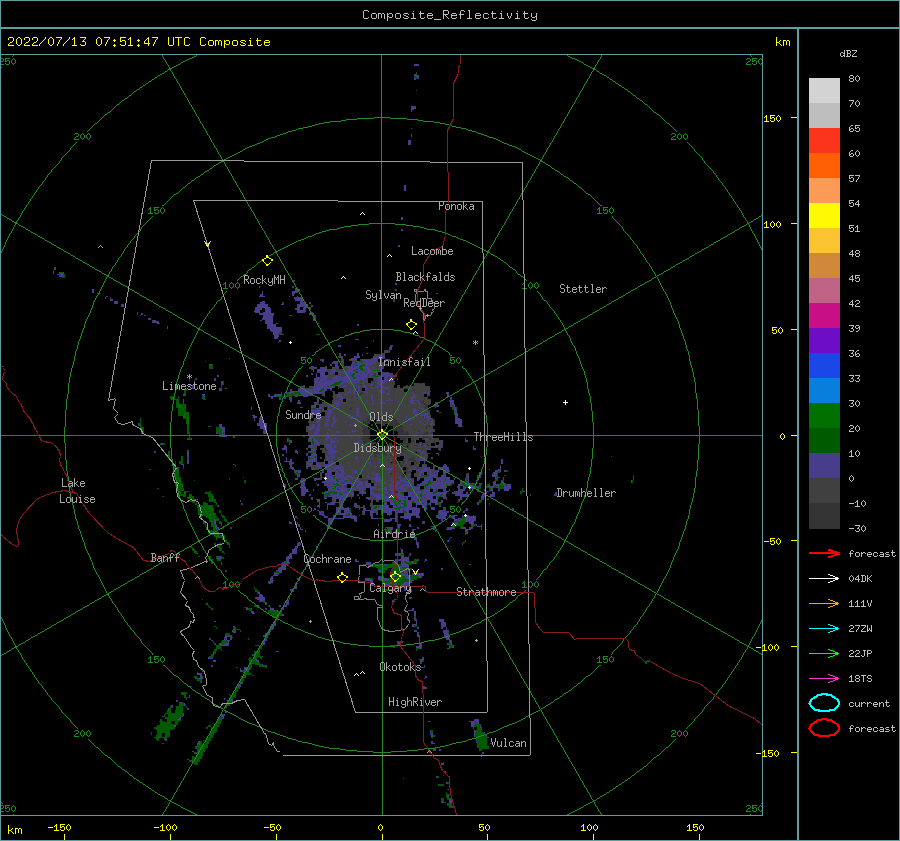Click the Didsbury town label
The height and width of the screenshot is (841, 900).
[x=377, y=448]
